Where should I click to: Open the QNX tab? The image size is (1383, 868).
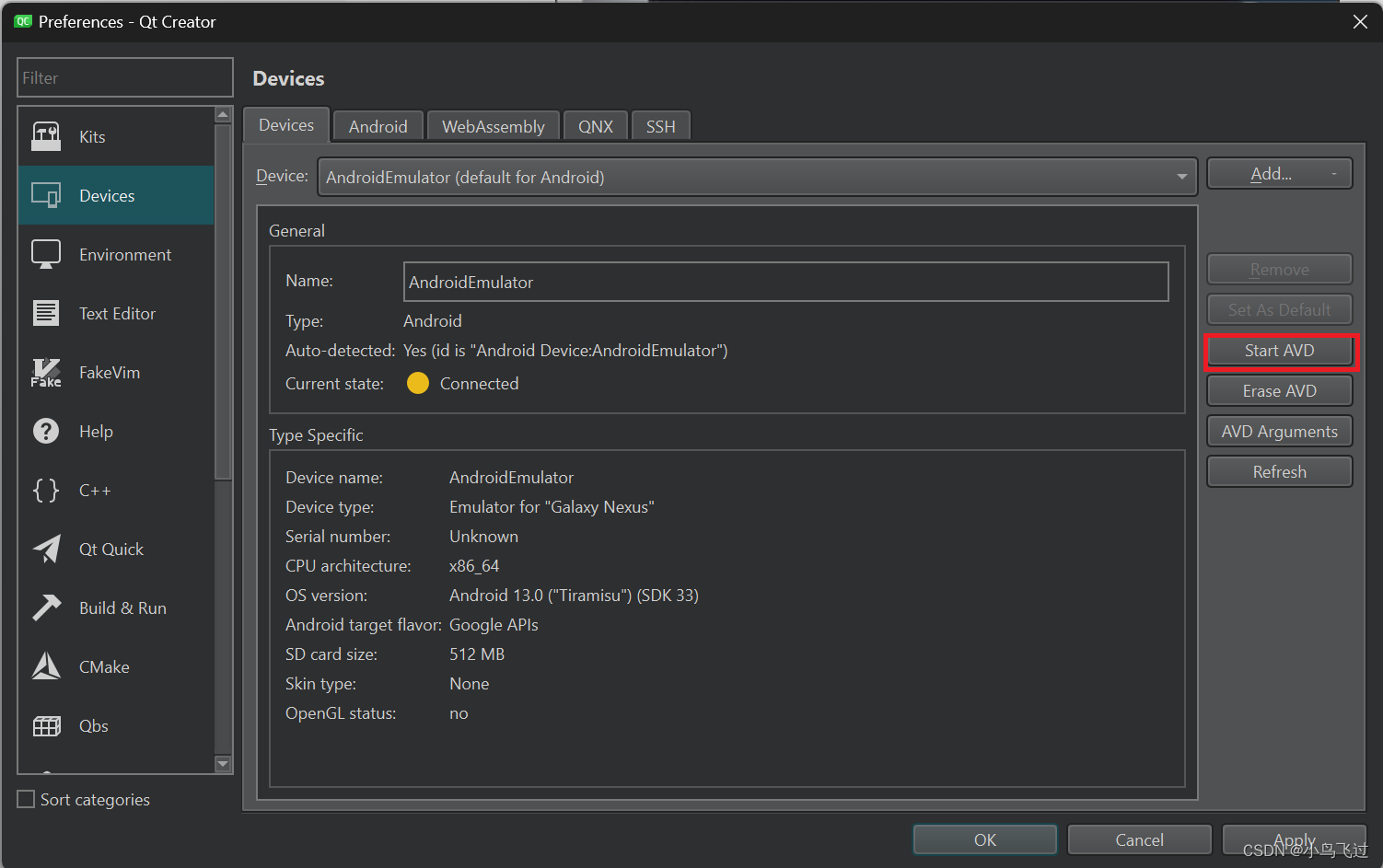[x=596, y=126]
